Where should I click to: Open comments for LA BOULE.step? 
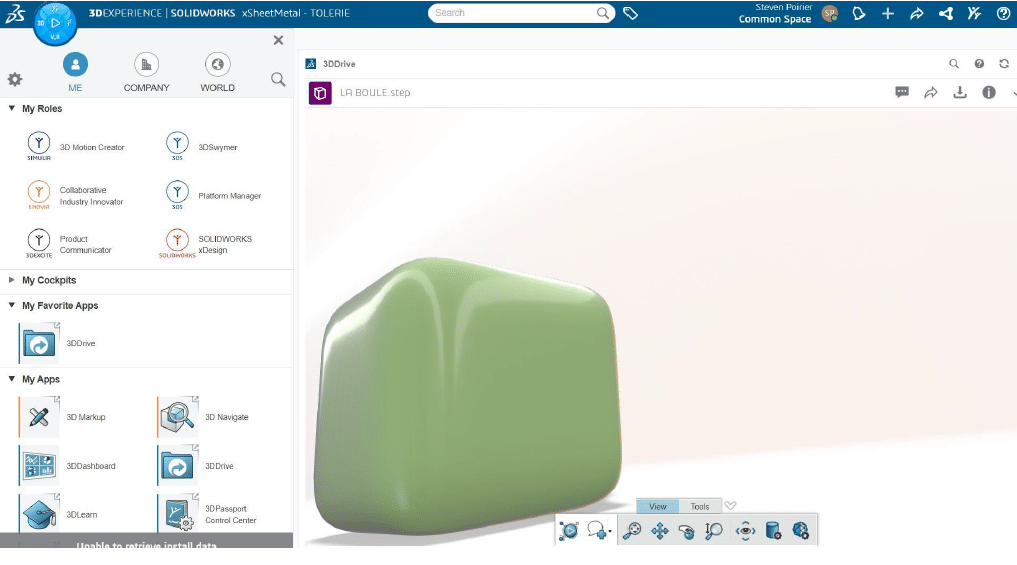coord(902,92)
